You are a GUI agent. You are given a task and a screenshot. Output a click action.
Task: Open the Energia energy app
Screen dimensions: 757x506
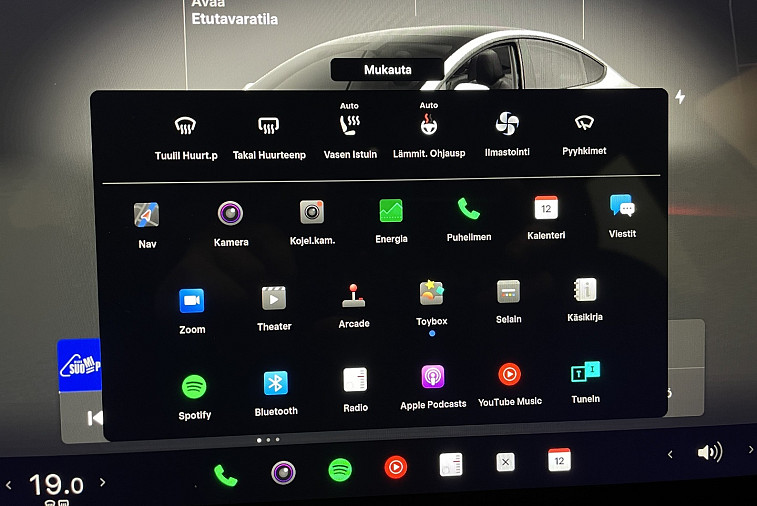pyautogui.click(x=391, y=211)
